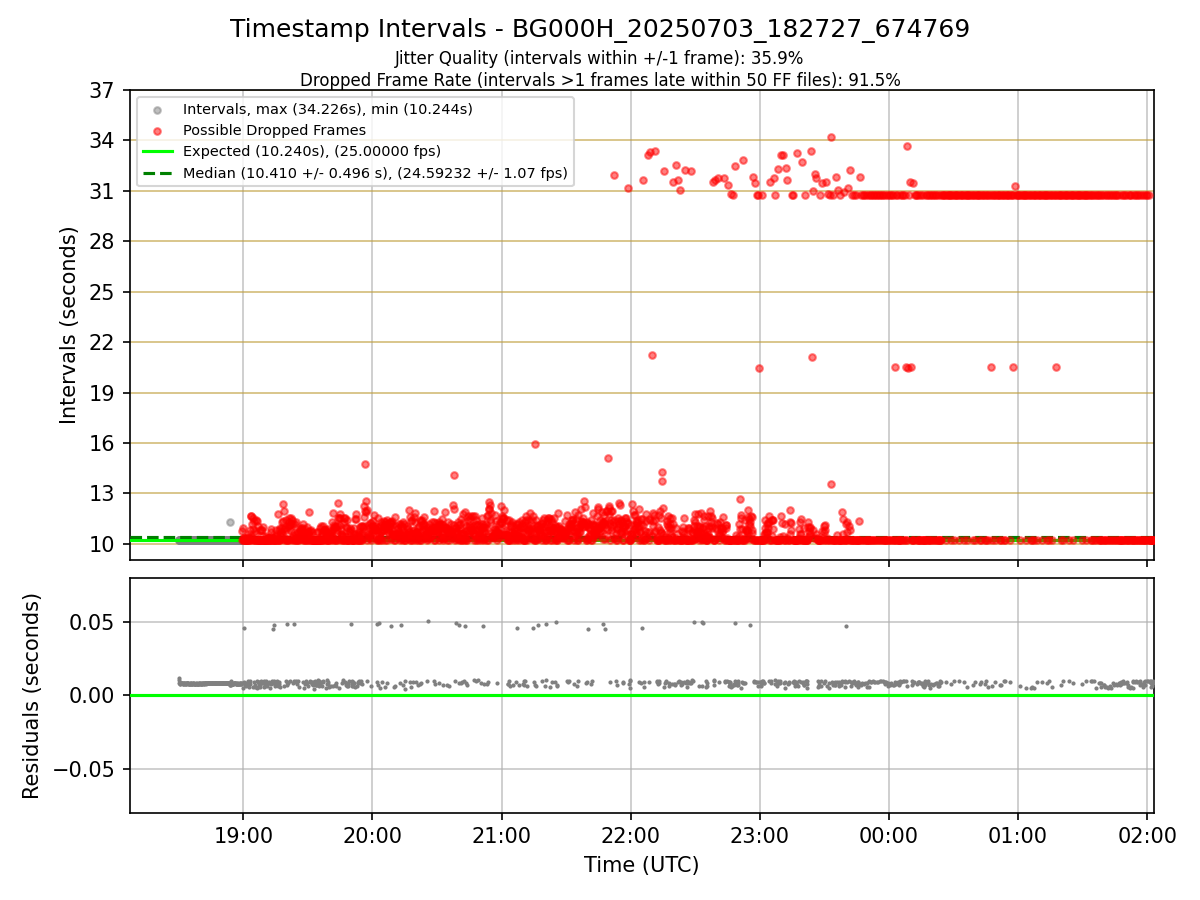The width and height of the screenshot is (1200, 900).
Task: Click the 23:00 x-axis tick label
Action: (759, 835)
